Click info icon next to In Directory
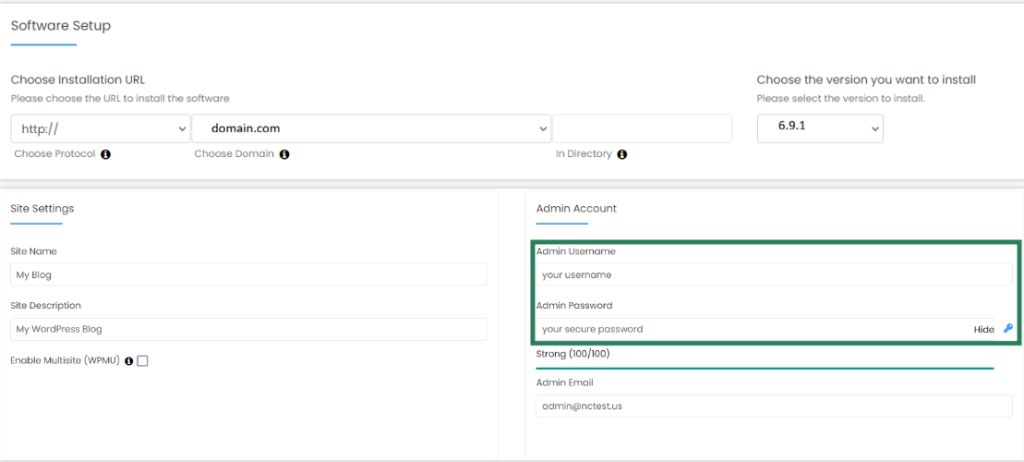This screenshot has height=462, width=1024. (x=622, y=155)
